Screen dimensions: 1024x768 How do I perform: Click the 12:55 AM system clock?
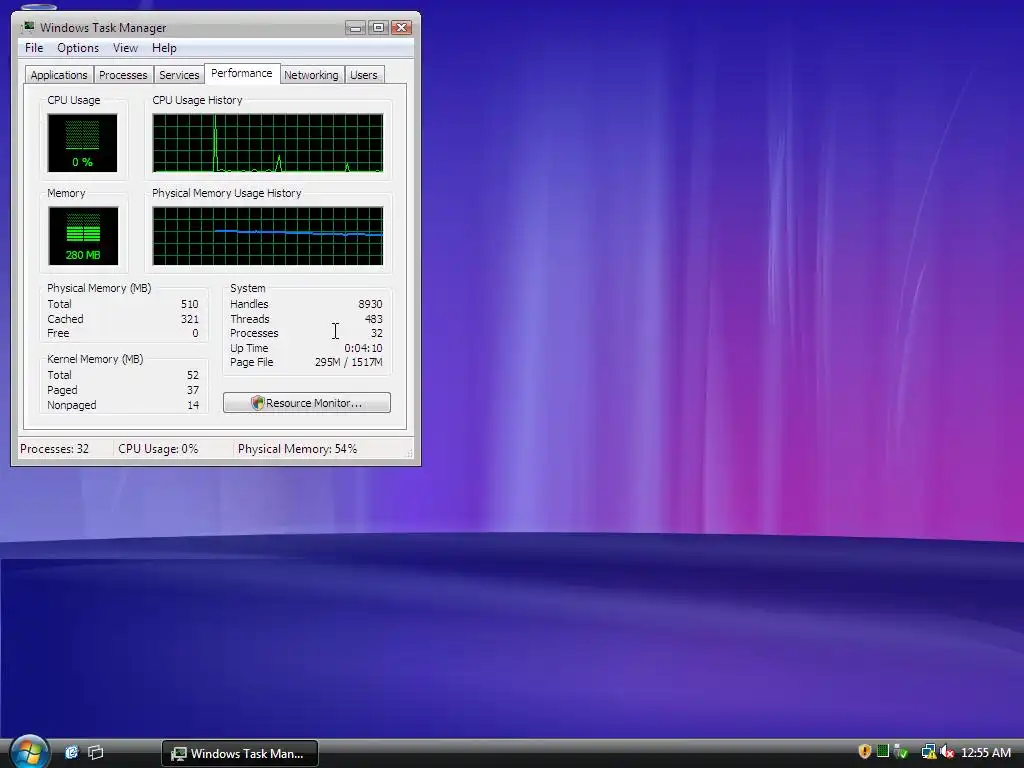(x=985, y=752)
